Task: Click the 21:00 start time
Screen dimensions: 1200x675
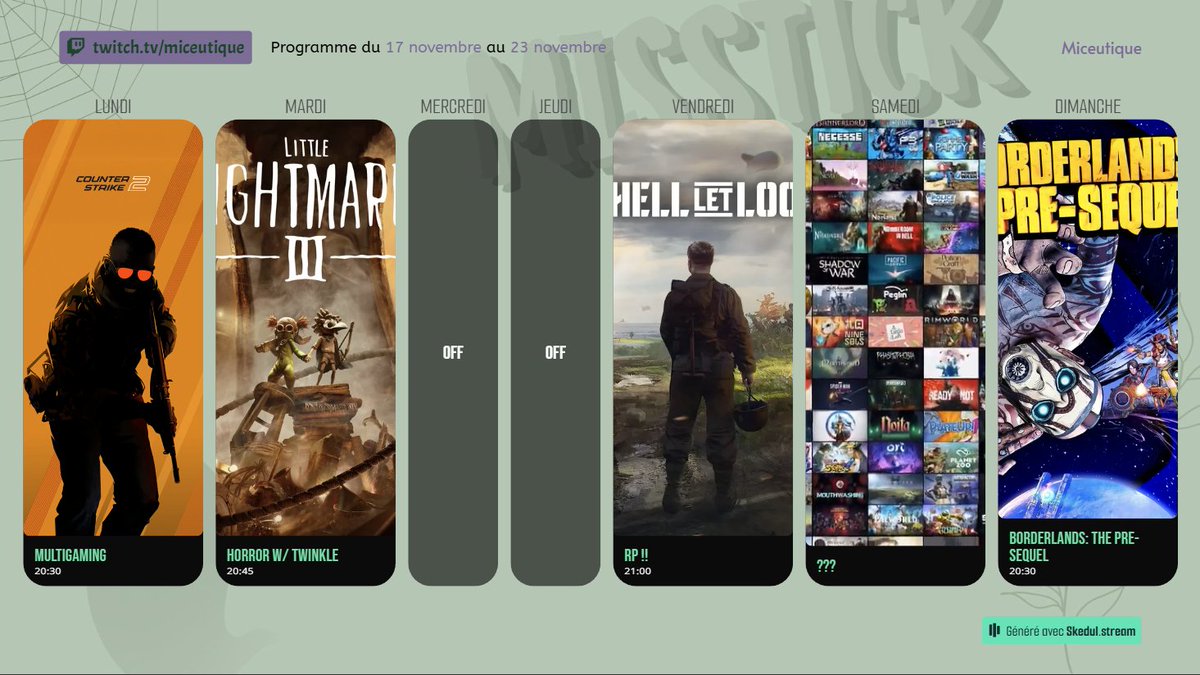Action: point(637,571)
